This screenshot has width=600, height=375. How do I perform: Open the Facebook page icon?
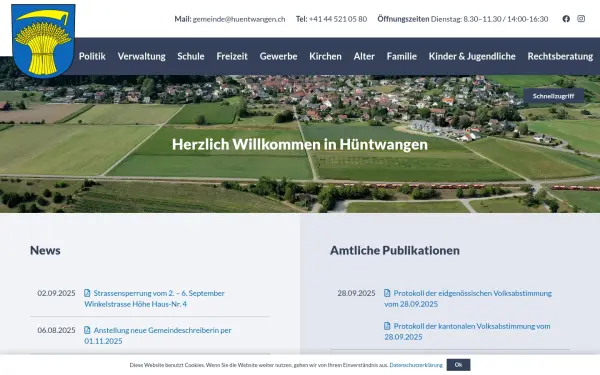coord(566,19)
